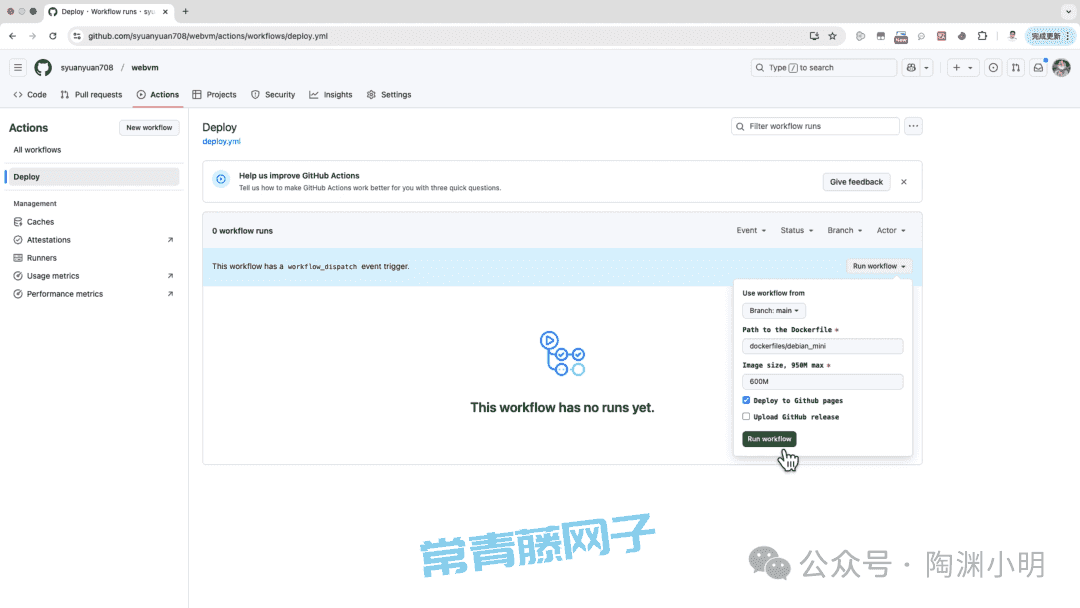Image resolution: width=1080 pixels, height=608 pixels.
Task: Open external link icon beside Performance metrics
Action: (170, 293)
